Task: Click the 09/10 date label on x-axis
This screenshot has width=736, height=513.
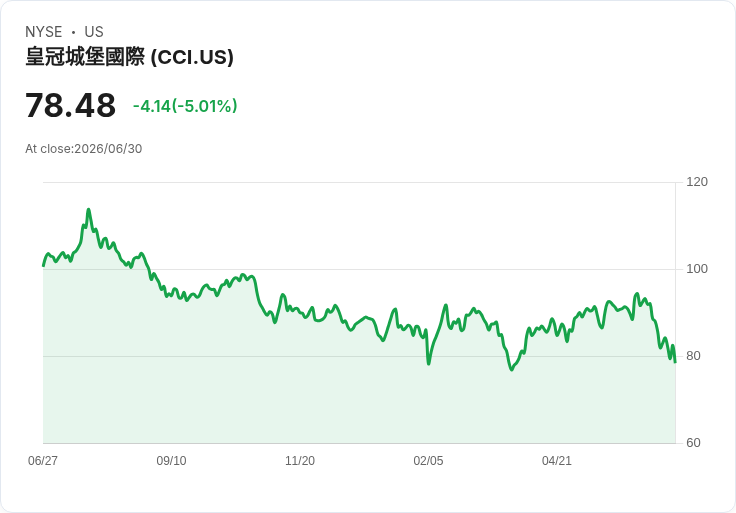Action: click(x=171, y=461)
